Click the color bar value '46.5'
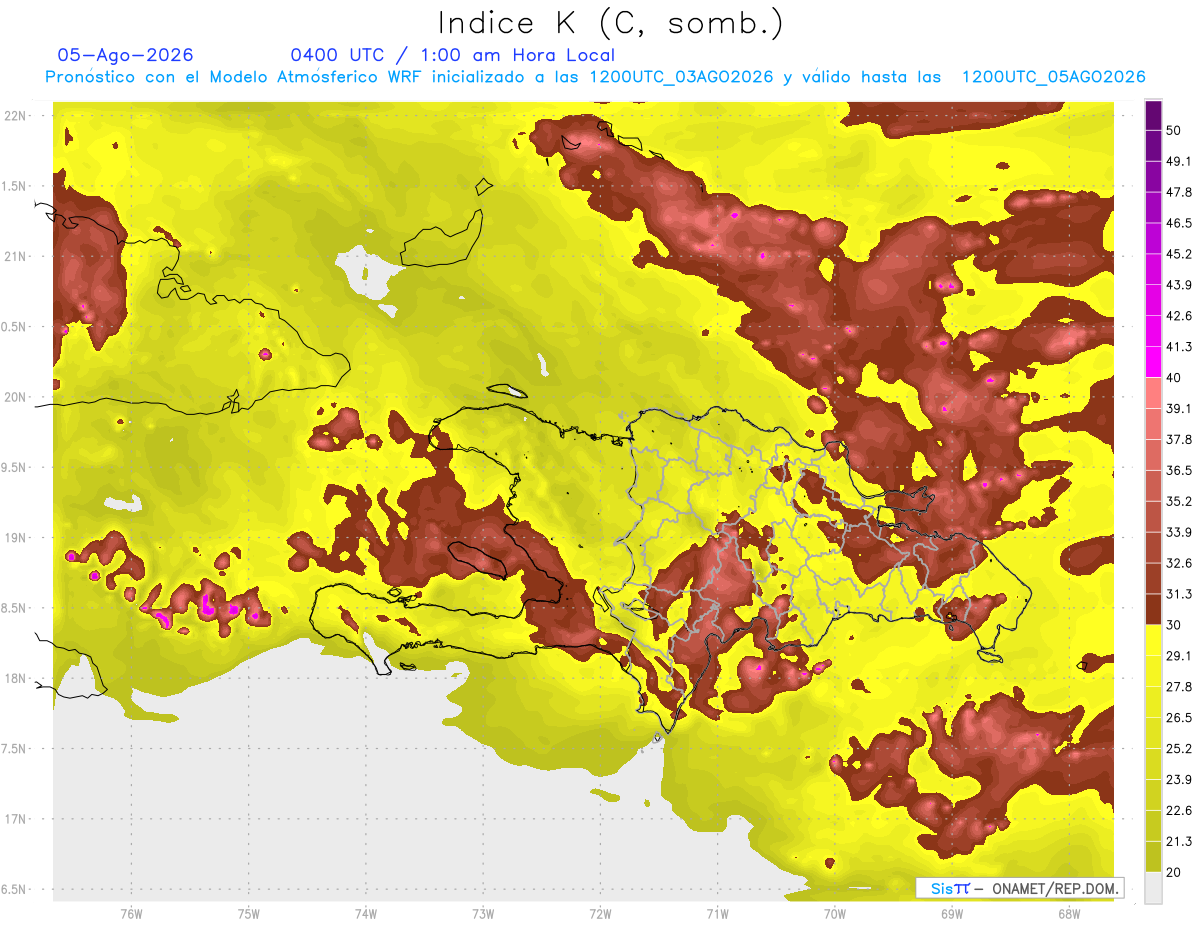1200x927 pixels. click(x=1179, y=223)
